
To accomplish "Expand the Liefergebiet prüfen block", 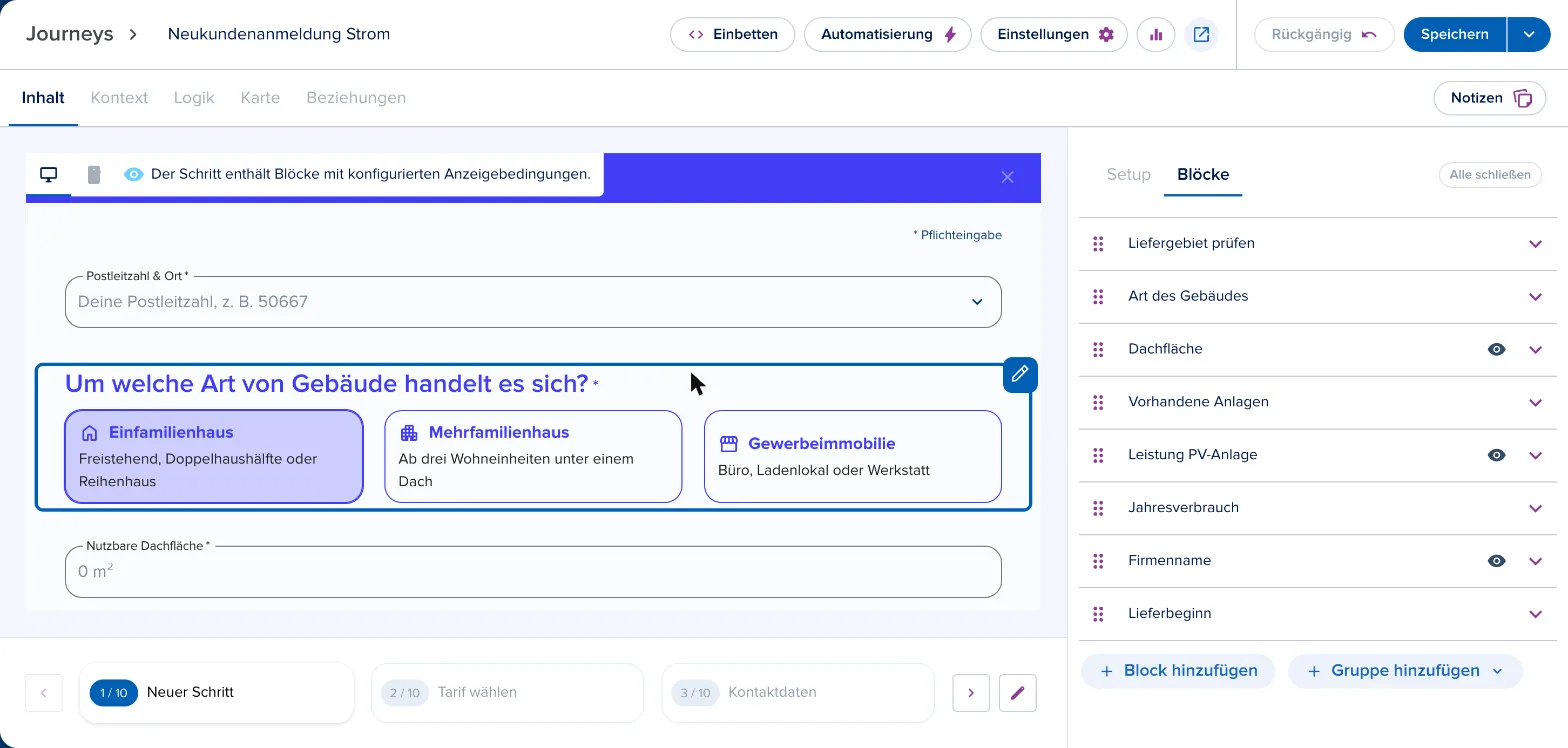I will point(1536,243).
